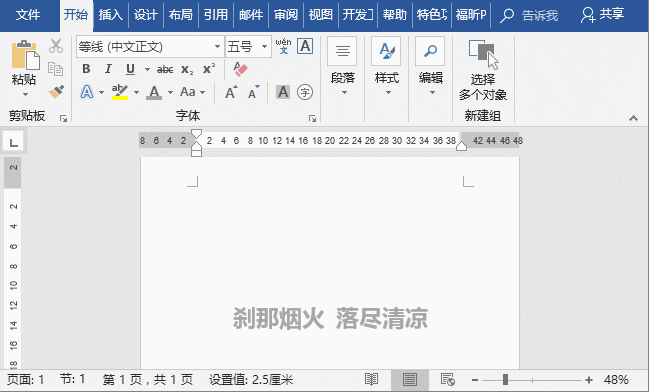Open the 段落 paragraph group
Screen dimensions: 649x392
click(x=343, y=67)
